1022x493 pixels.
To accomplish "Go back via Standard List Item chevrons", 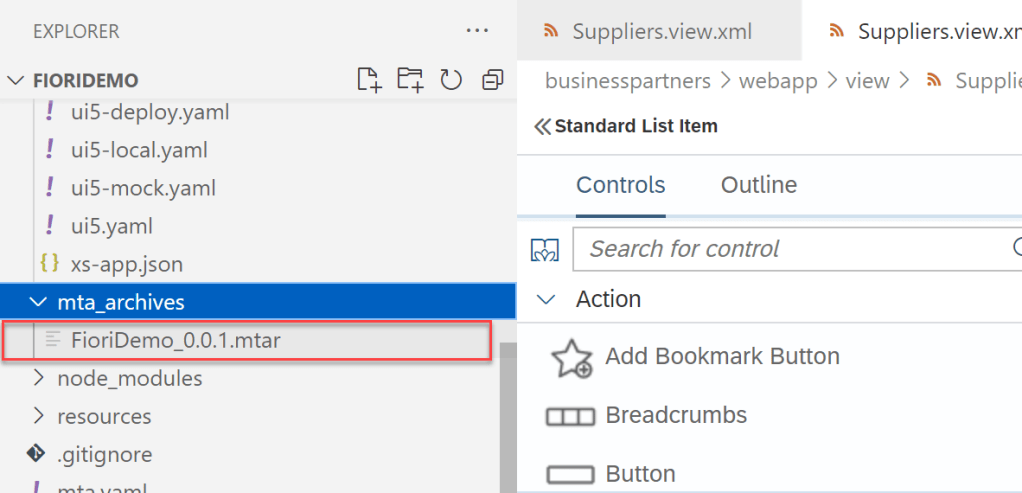I will click(x=543, y=127).
